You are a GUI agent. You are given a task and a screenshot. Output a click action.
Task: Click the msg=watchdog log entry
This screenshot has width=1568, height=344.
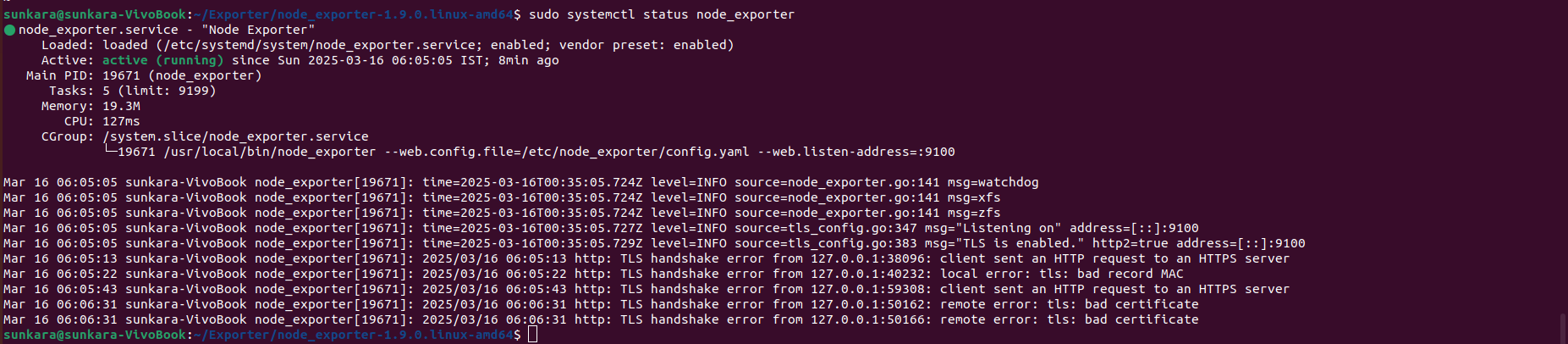tap(993, 182)
